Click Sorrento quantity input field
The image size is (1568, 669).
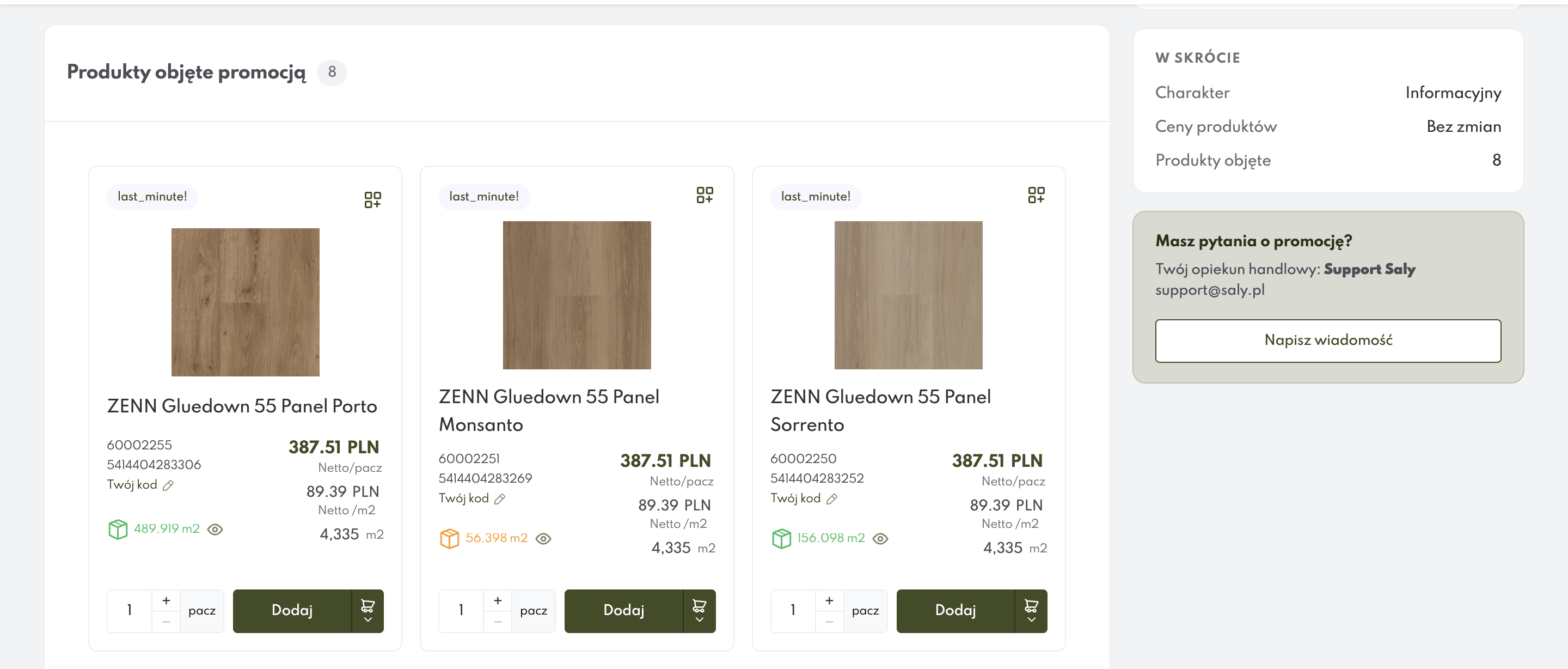point(793,611)
